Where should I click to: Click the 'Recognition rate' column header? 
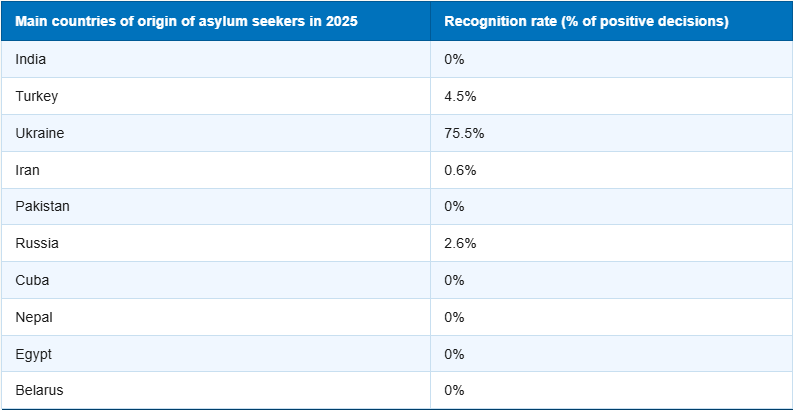click(x=586, y=21)
